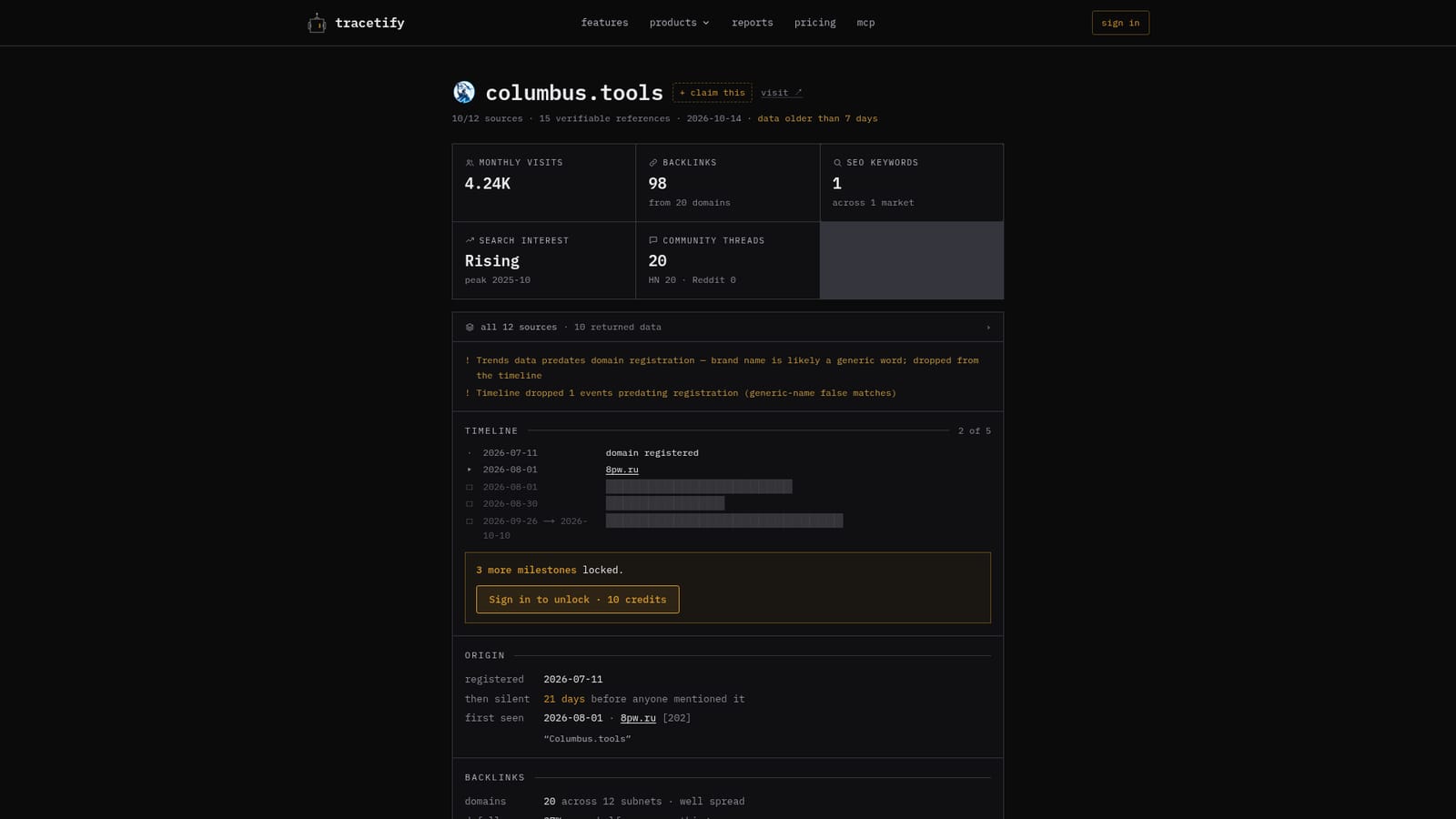Expand the all 12 sources row chevron
Screen dimensions: 1456x819
pyautogui.click(x=988, y=328)
